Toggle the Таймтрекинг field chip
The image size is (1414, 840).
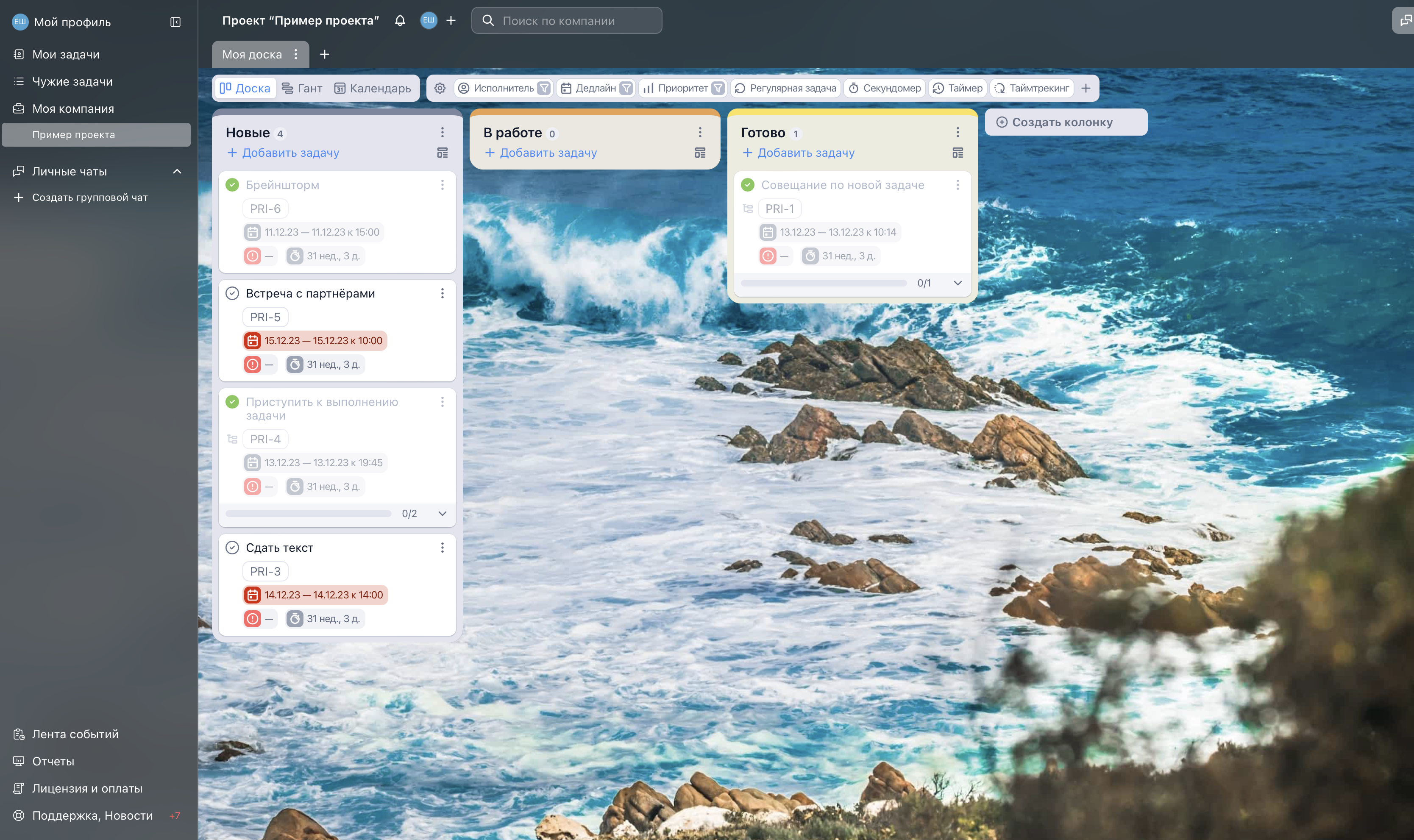[1032, 88]
